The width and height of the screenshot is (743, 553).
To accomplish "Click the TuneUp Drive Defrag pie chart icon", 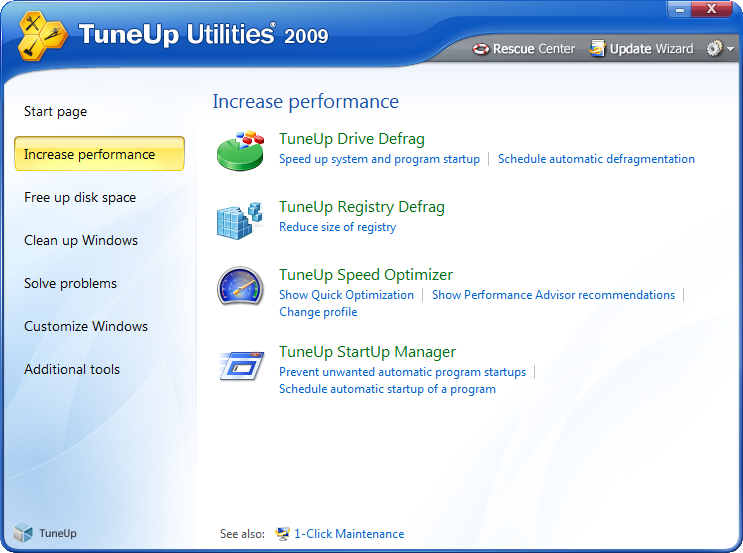I will point(240,150).
